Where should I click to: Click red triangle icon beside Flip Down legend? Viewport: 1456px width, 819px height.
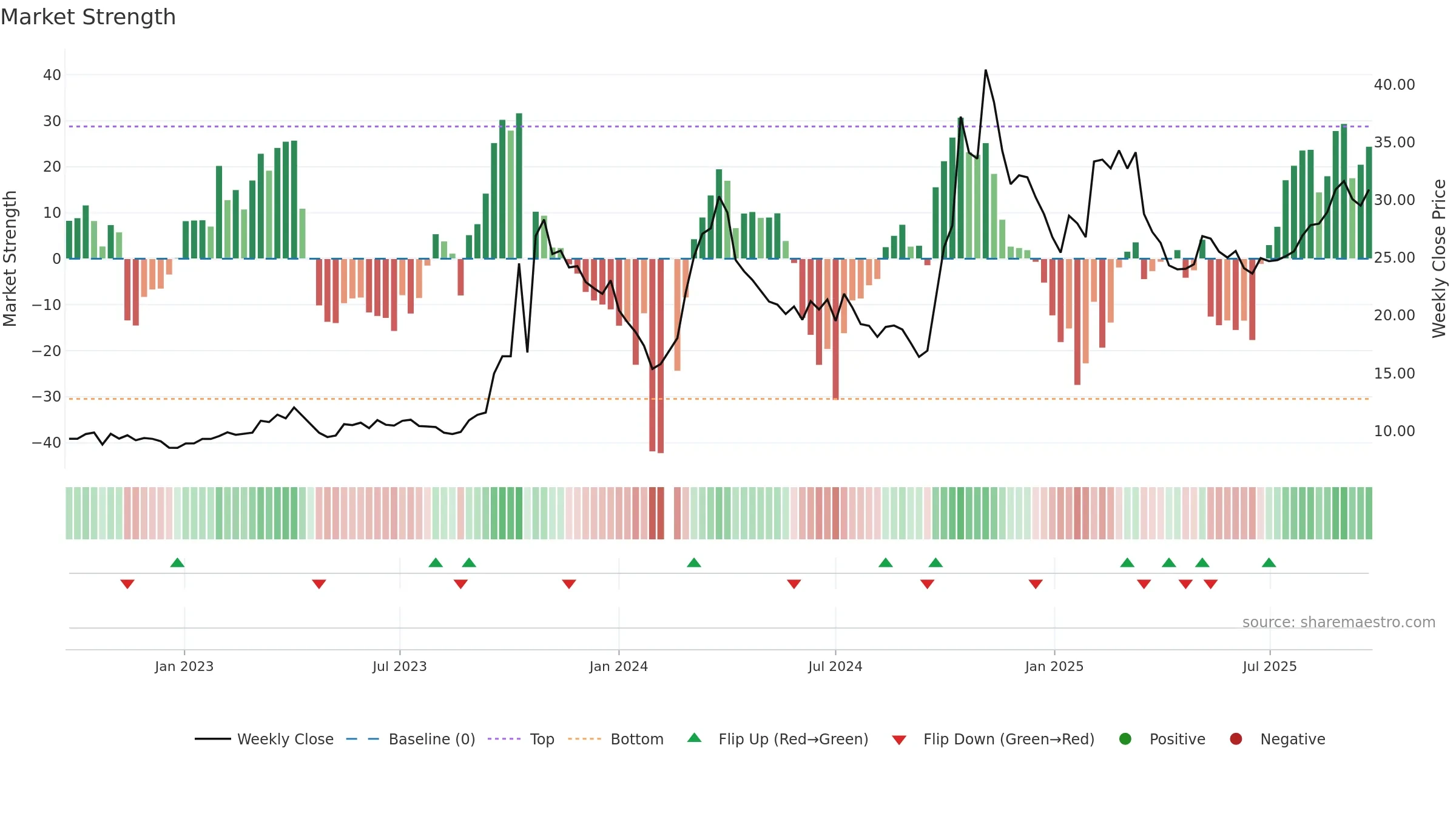click(899, 740)
